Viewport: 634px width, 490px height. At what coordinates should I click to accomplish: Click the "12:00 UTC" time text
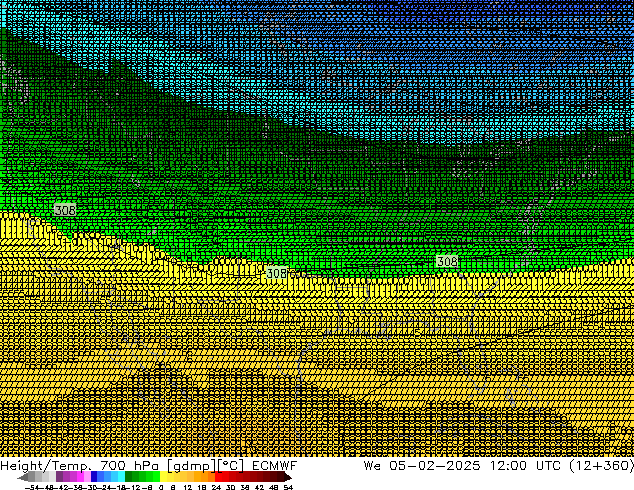point(525,466)
